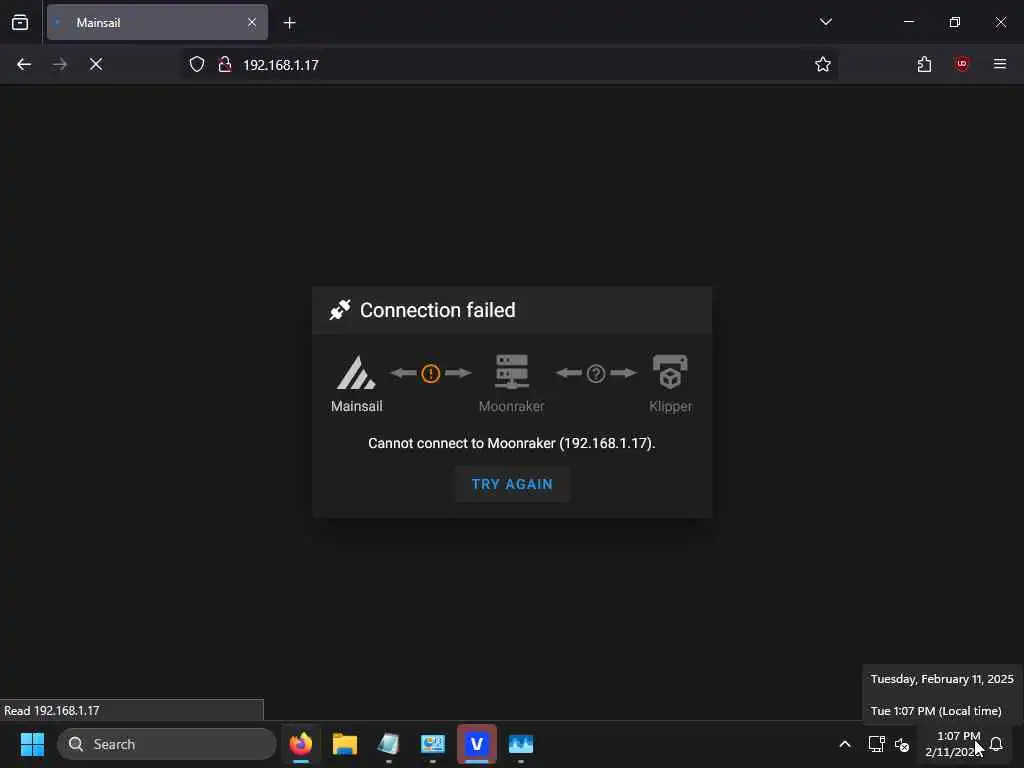Viewport: 1024px width, 768px height.
Task: Select the Mainsail browser tab
Action: coord(157,22)
